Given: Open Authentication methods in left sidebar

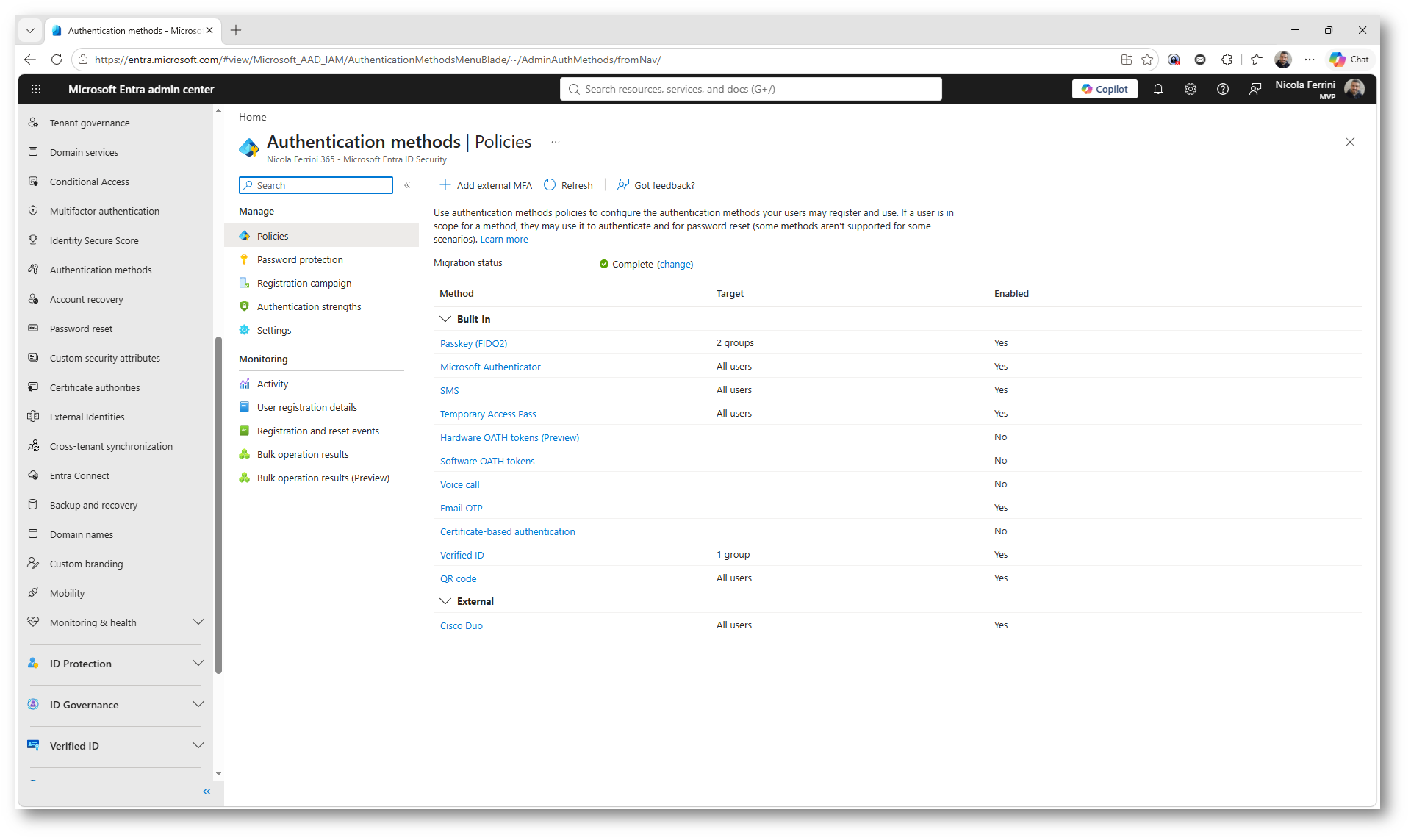Looking at the screenshot, I should (101, 270).
